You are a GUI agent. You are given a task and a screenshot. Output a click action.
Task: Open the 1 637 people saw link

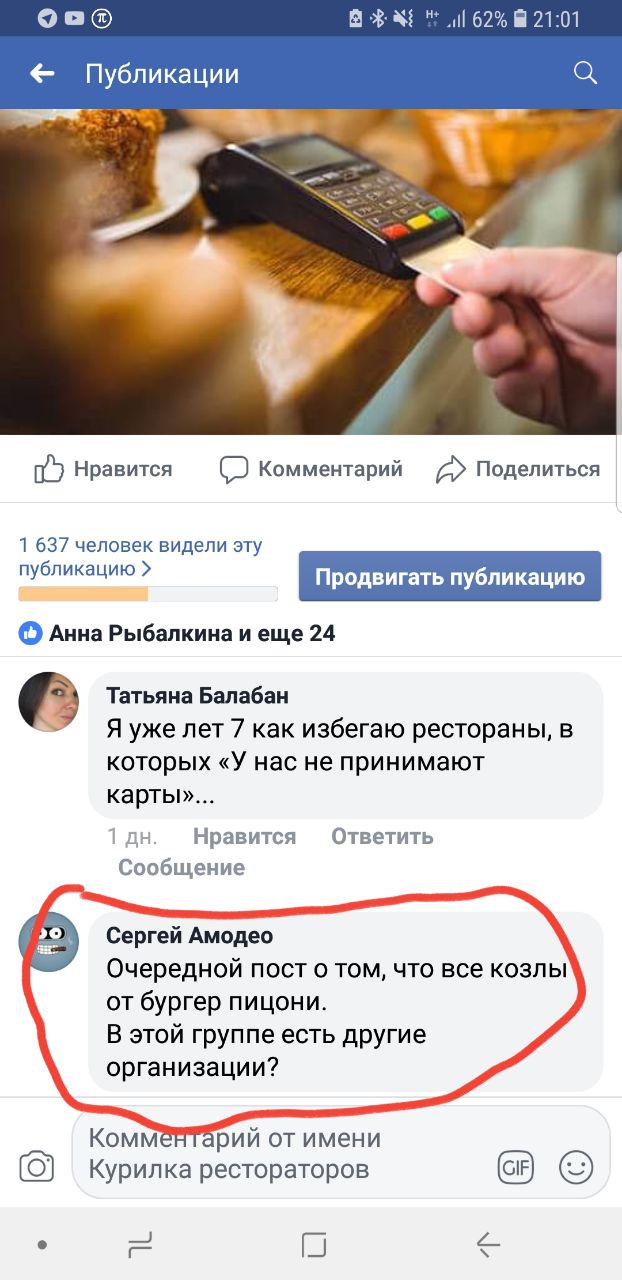[140, 557]
